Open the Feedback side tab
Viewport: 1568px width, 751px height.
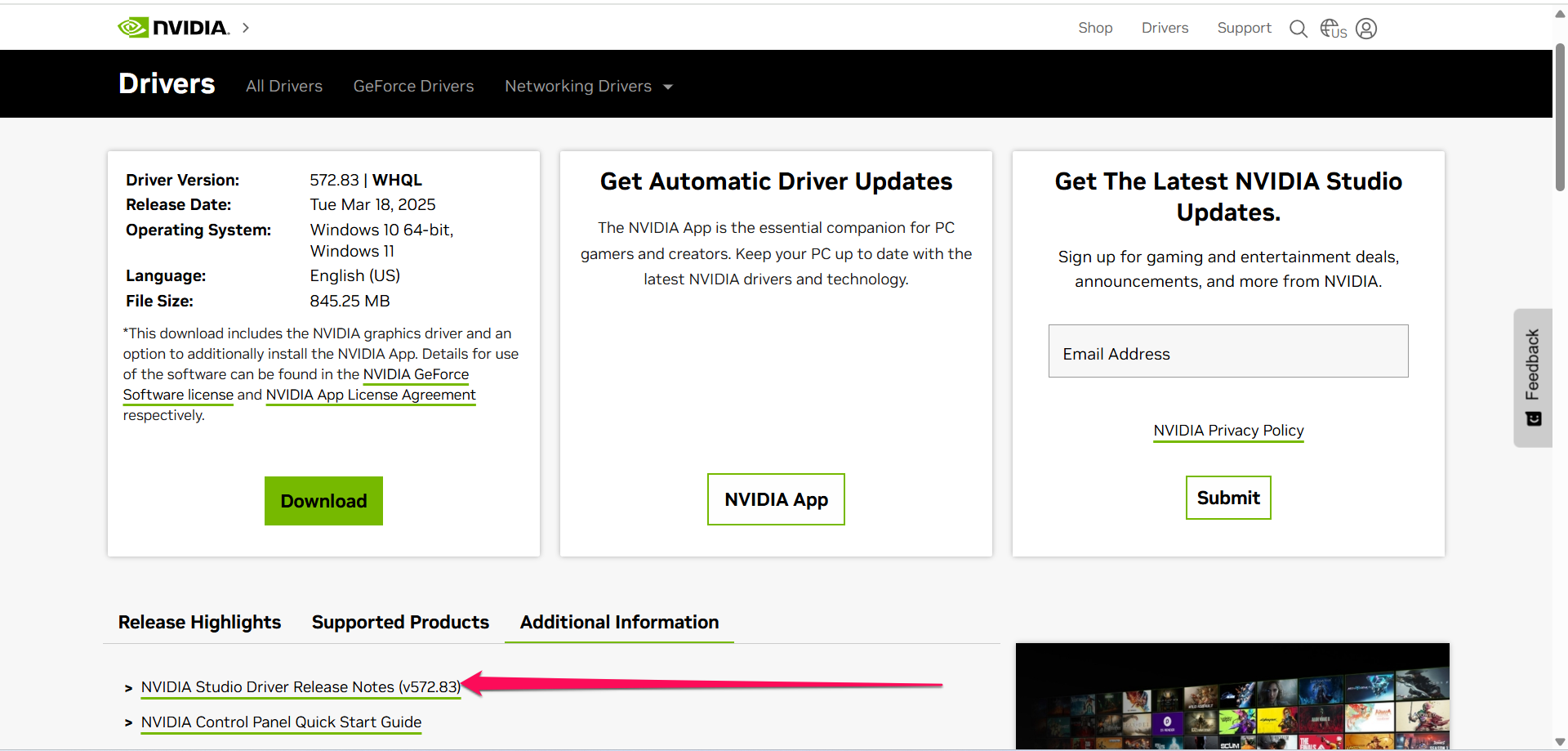tap(1533, 378)
